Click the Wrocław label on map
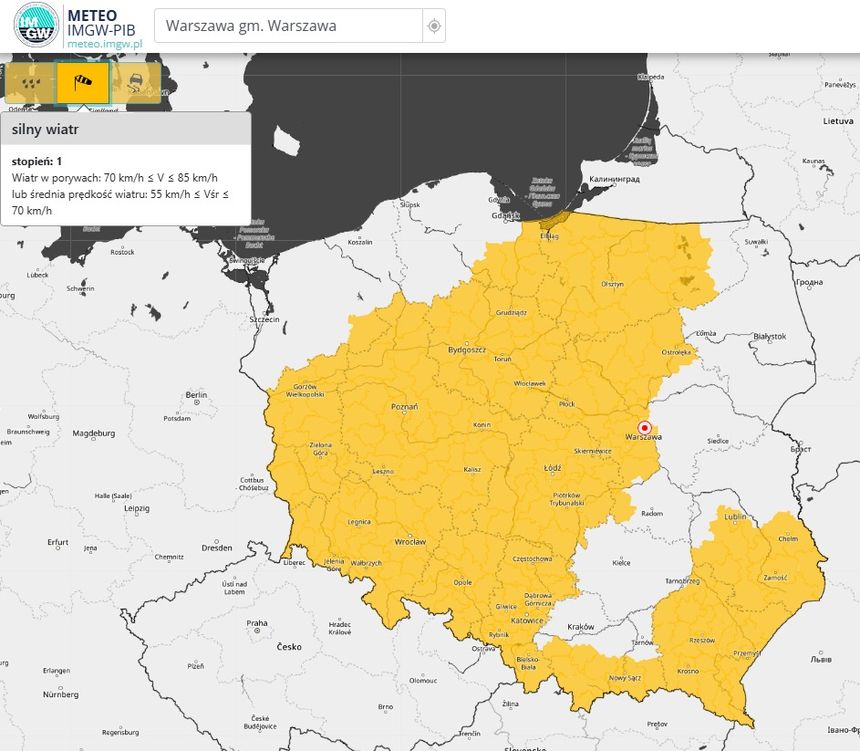 410,542
